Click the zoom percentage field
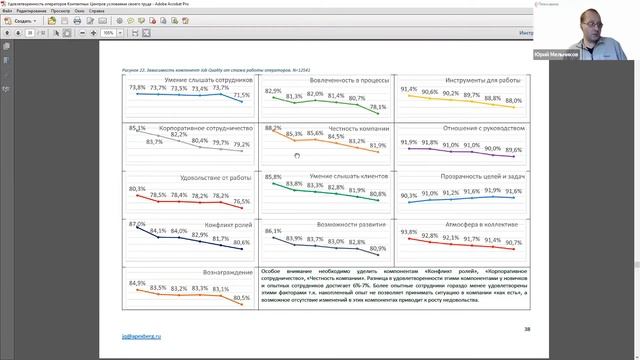Viewport: 640px width, 360px height. click(109, 33)
